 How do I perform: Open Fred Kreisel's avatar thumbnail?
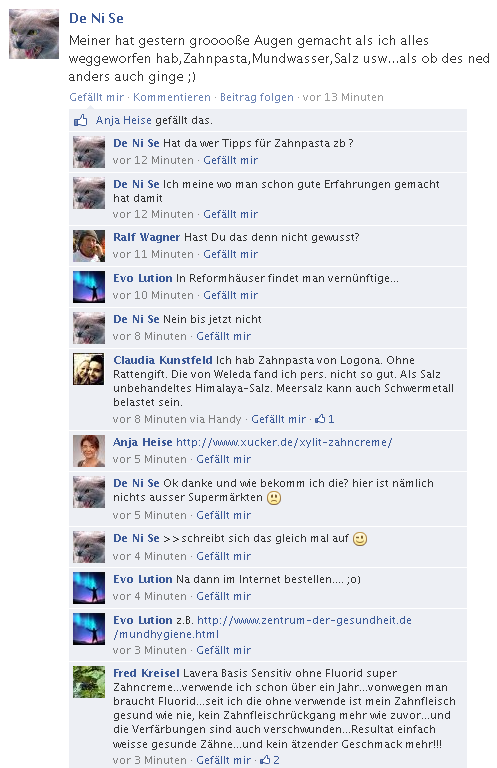[89, 682]
